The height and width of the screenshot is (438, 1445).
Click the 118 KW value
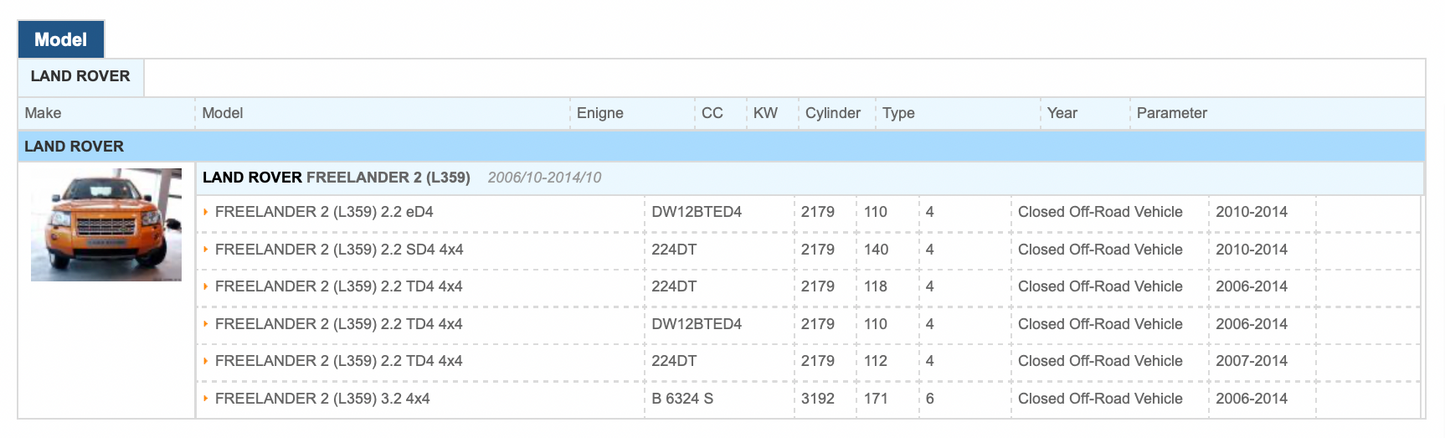click(876, 286)
